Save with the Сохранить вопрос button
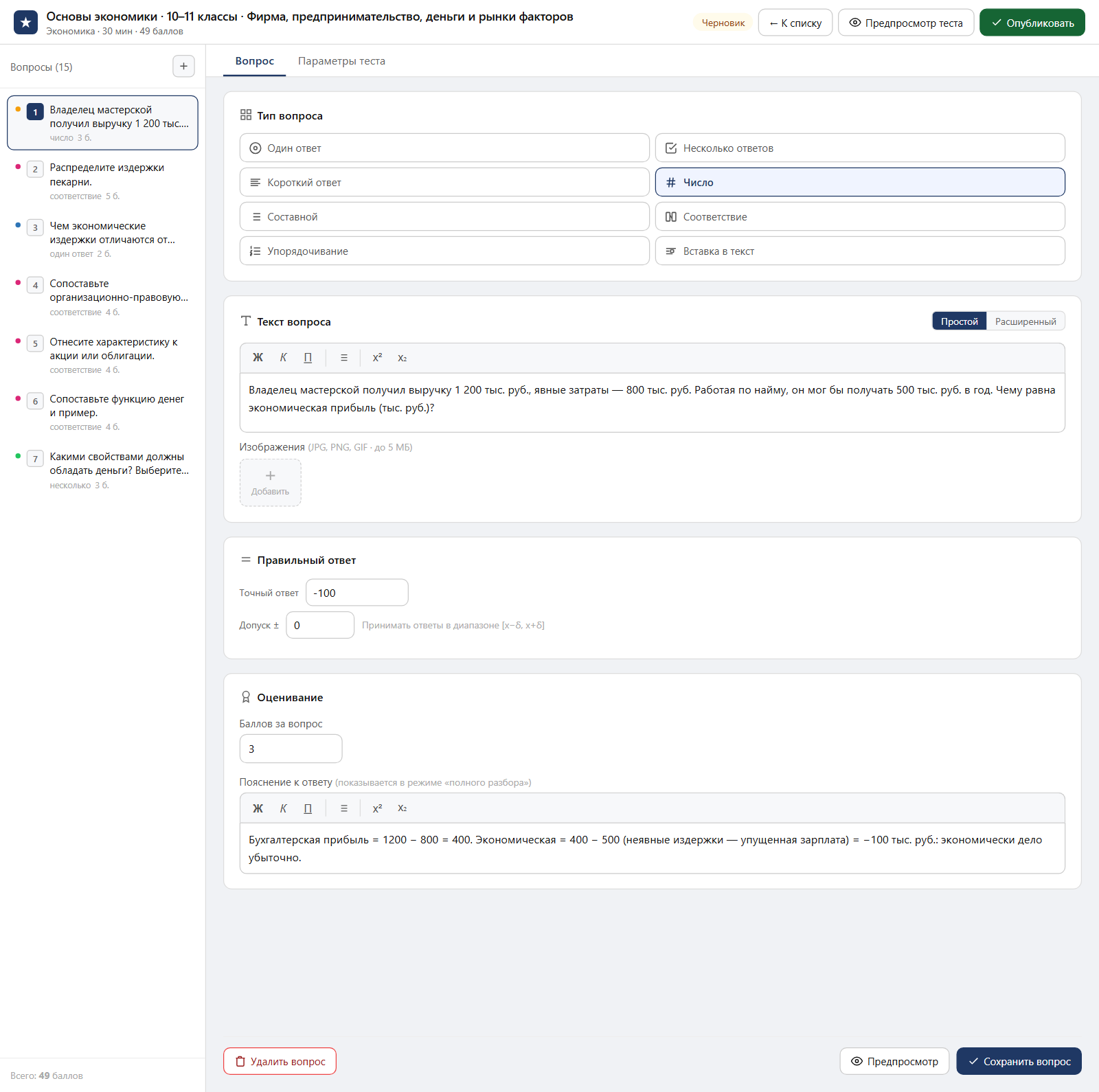This screenshot has width=1099, height=1092. point(1019,1061)
